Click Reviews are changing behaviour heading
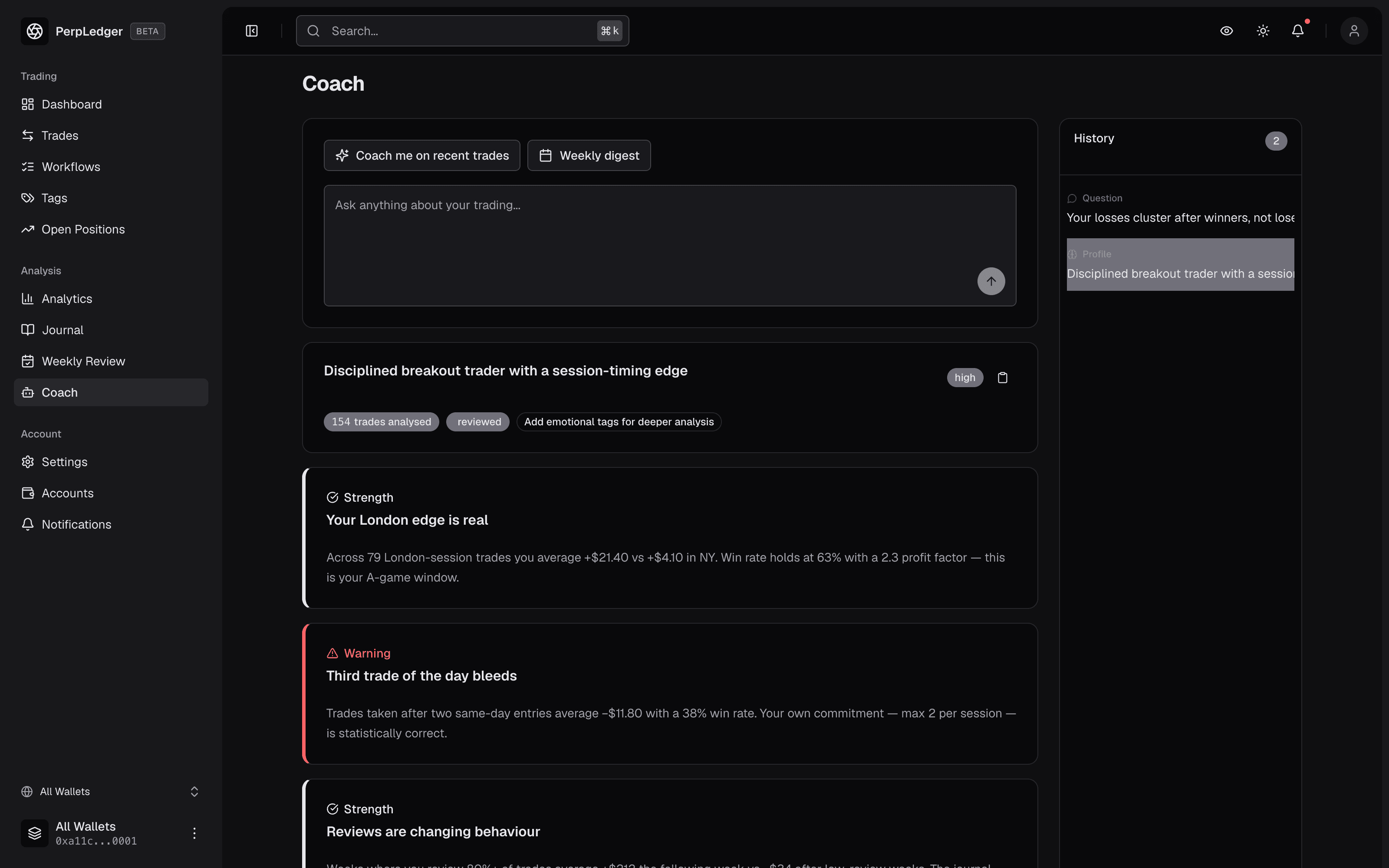 point(433,832)
